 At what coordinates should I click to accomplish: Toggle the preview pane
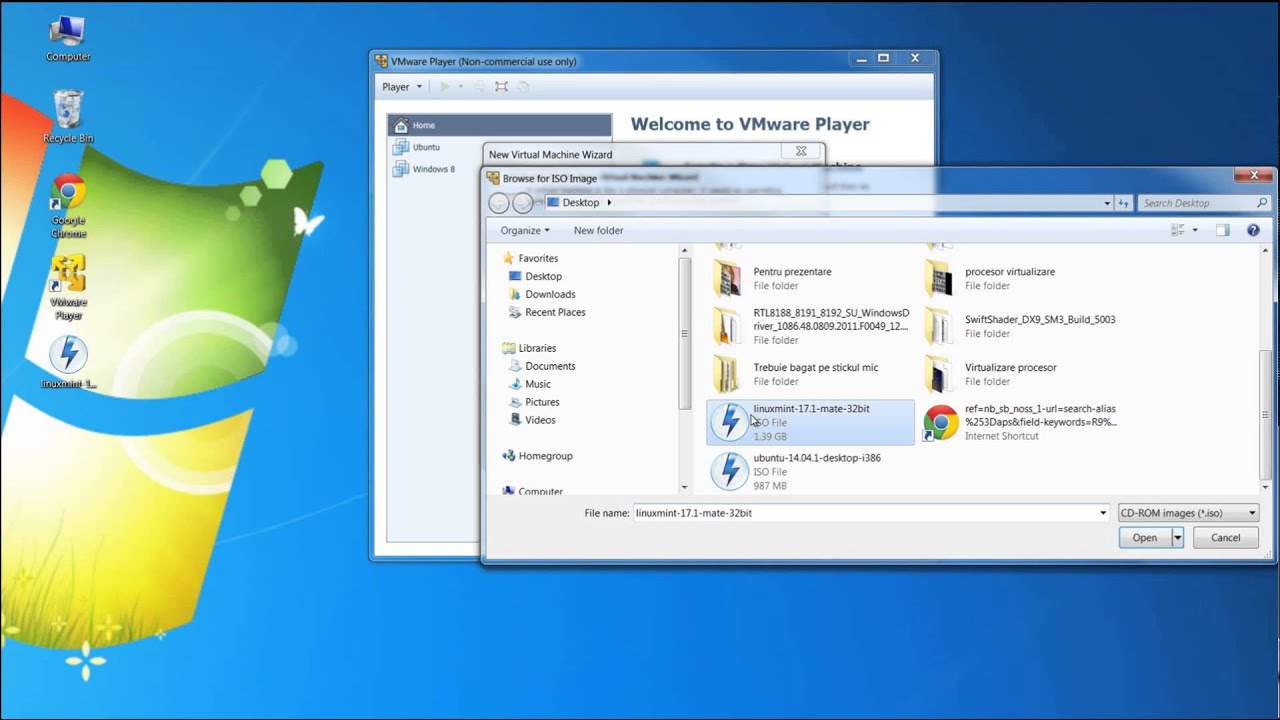[1223, 231]
